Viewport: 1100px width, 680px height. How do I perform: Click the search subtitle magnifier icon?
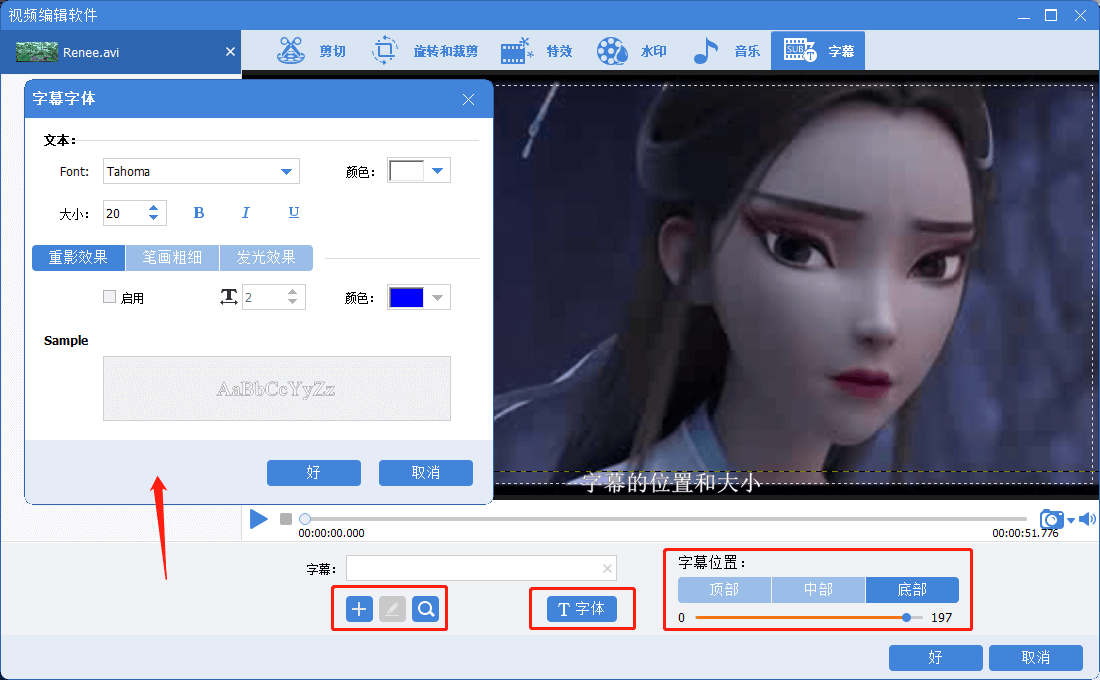click(x=426, y=609)
